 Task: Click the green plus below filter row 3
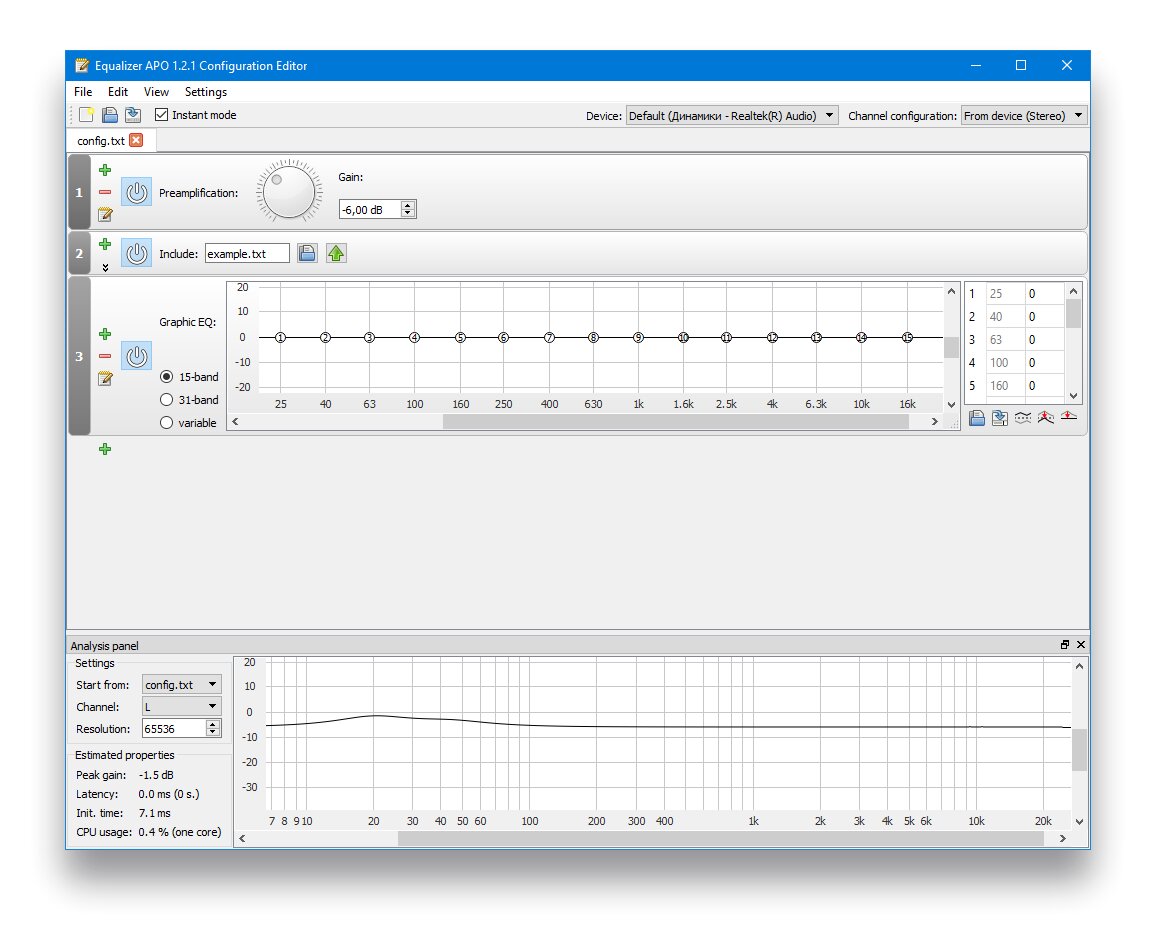(x=105, y=450)
